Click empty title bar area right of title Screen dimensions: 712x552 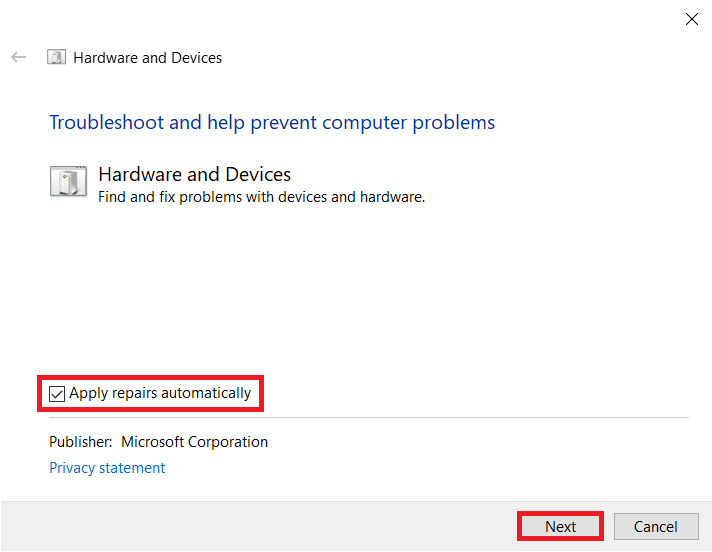pyautogui.click(x=450, y=58)
